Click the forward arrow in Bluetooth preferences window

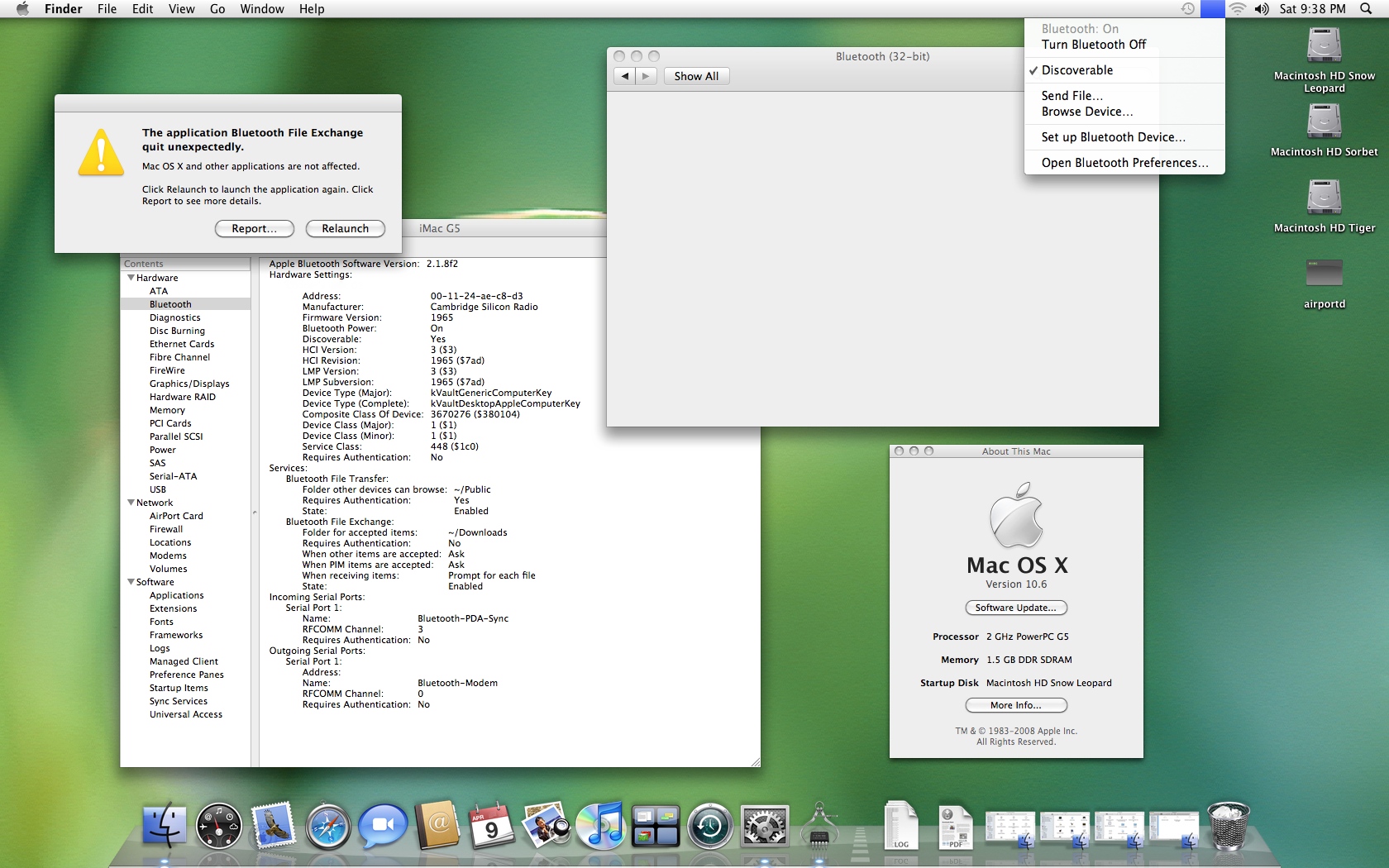point(647,76)
